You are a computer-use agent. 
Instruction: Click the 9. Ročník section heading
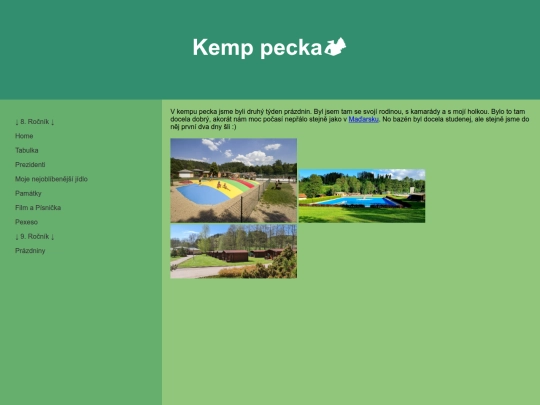tap(34, 236)
